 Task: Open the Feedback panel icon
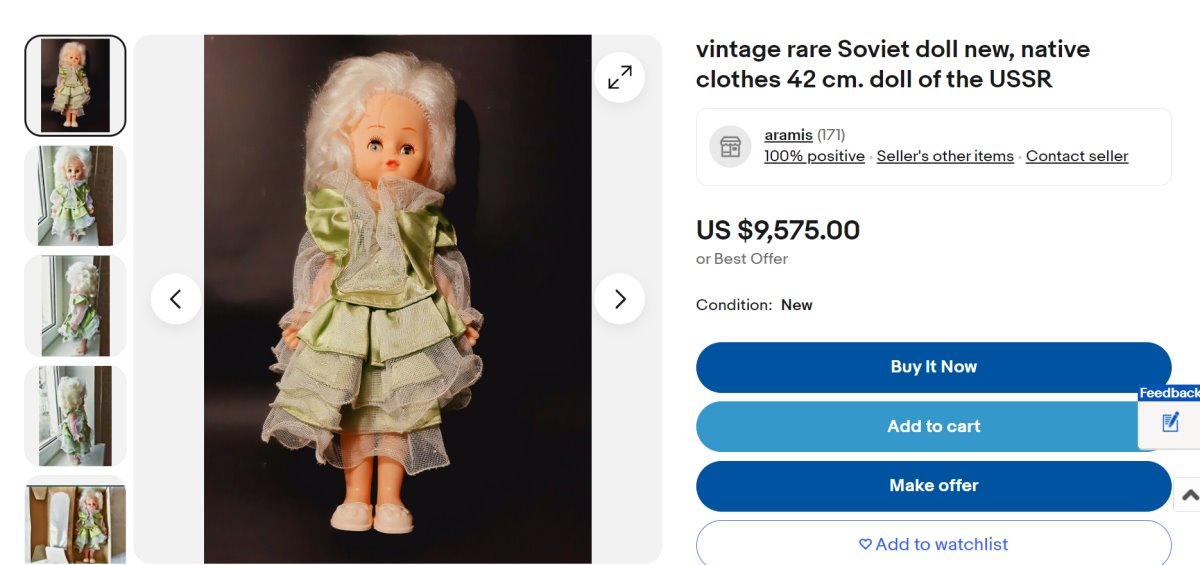click(x=1170, y=423)
